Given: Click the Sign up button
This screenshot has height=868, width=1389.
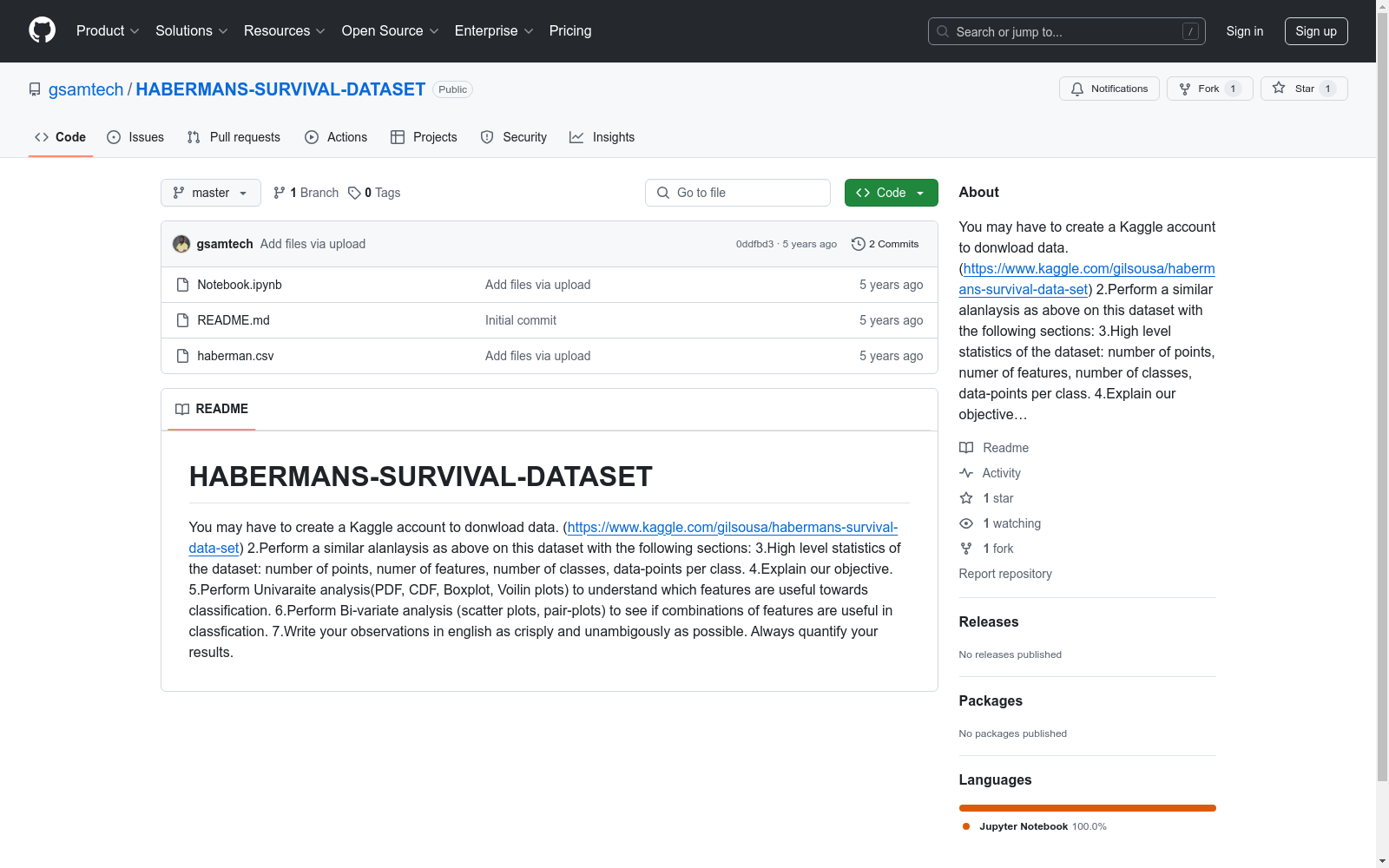Looking at the screenshot, I should click(1316, 31).
